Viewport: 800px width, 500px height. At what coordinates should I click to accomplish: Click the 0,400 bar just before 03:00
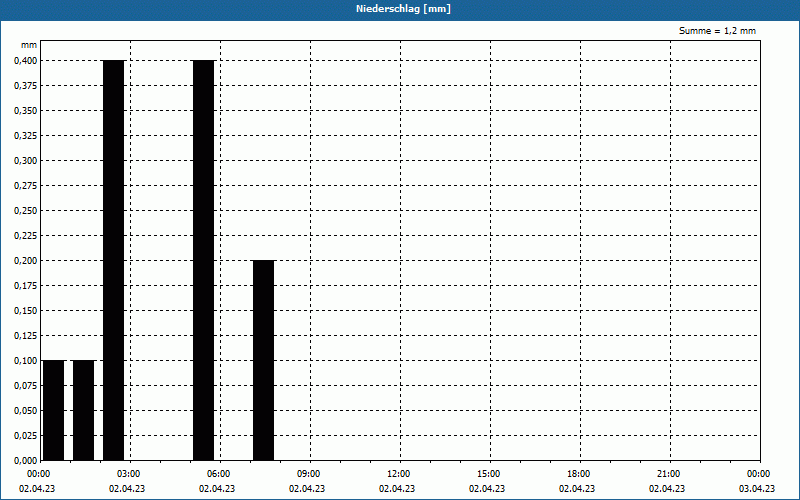click(113, 260)
